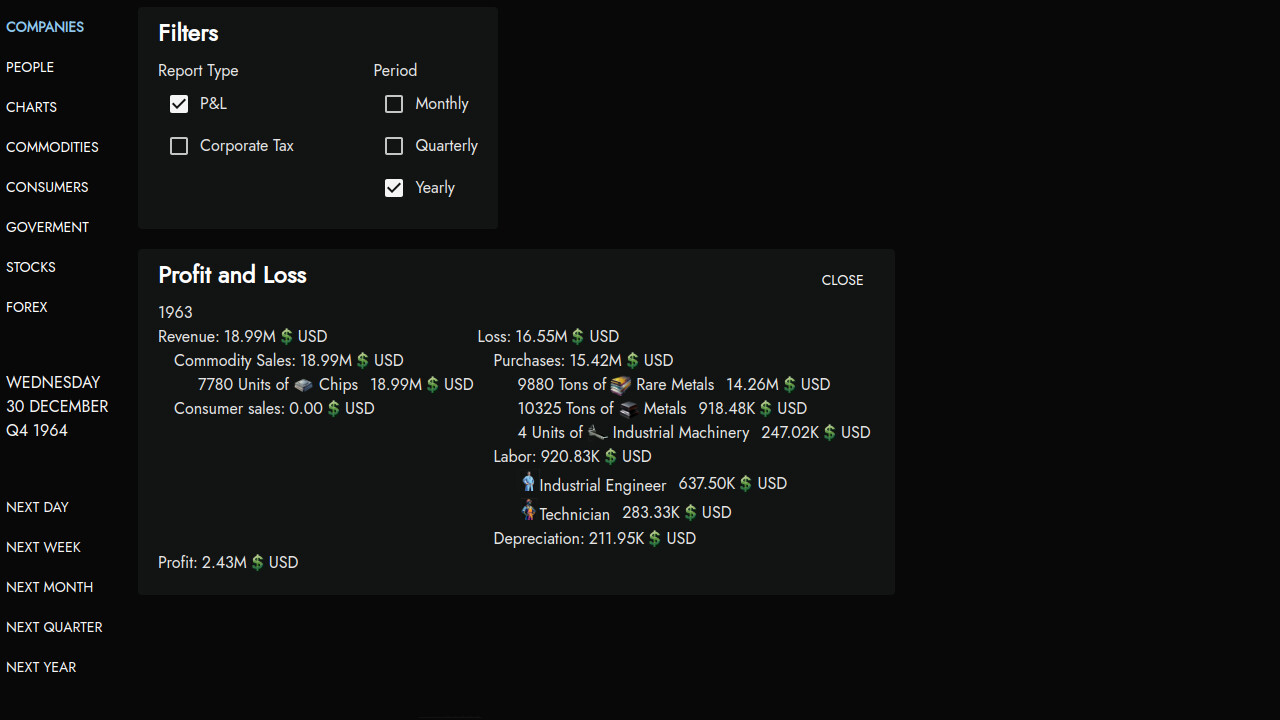Close the Profit and Loss report

pos(842,280)
